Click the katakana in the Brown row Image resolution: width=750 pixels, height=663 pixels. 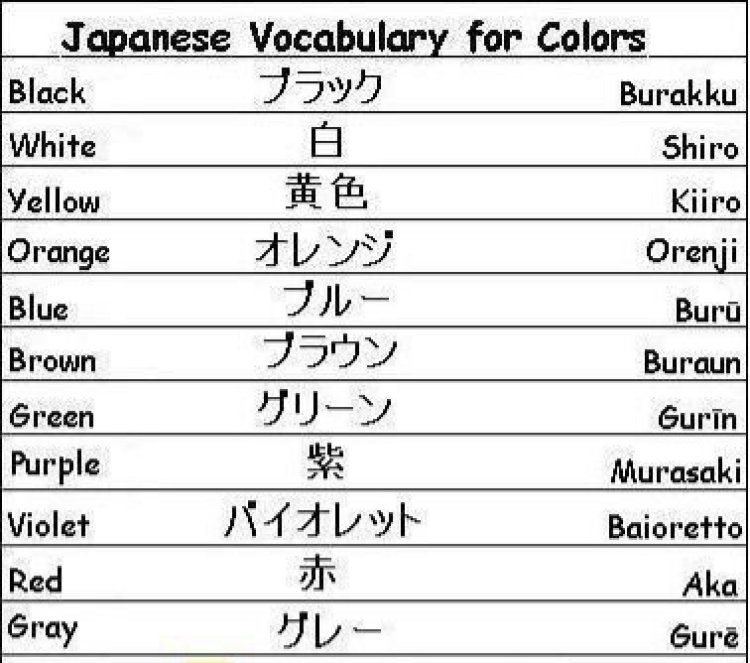click(329, 352)
